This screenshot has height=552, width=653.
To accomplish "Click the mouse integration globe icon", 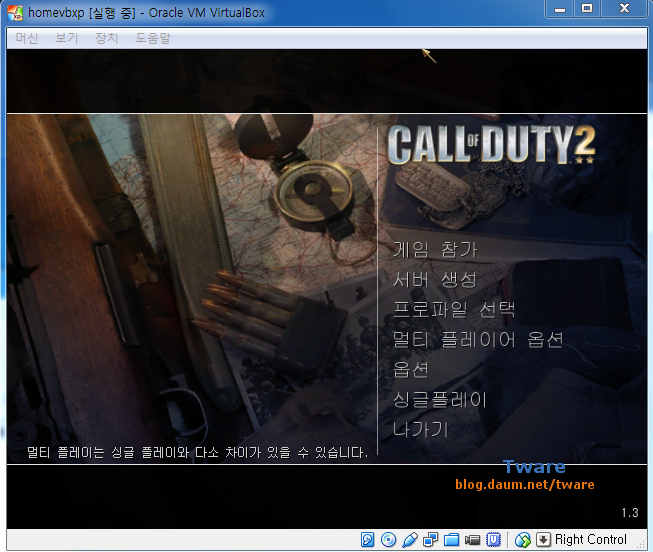I will [523, 540].
